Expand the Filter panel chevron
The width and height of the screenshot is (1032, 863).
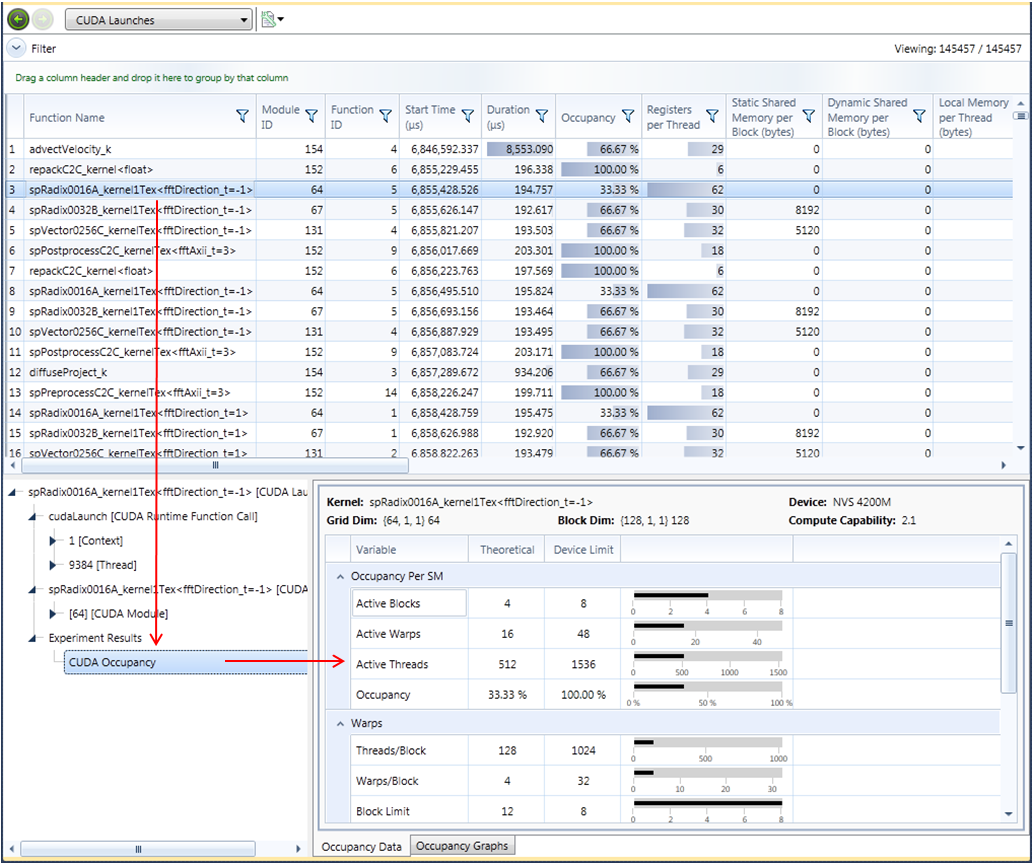coord(16,48)
